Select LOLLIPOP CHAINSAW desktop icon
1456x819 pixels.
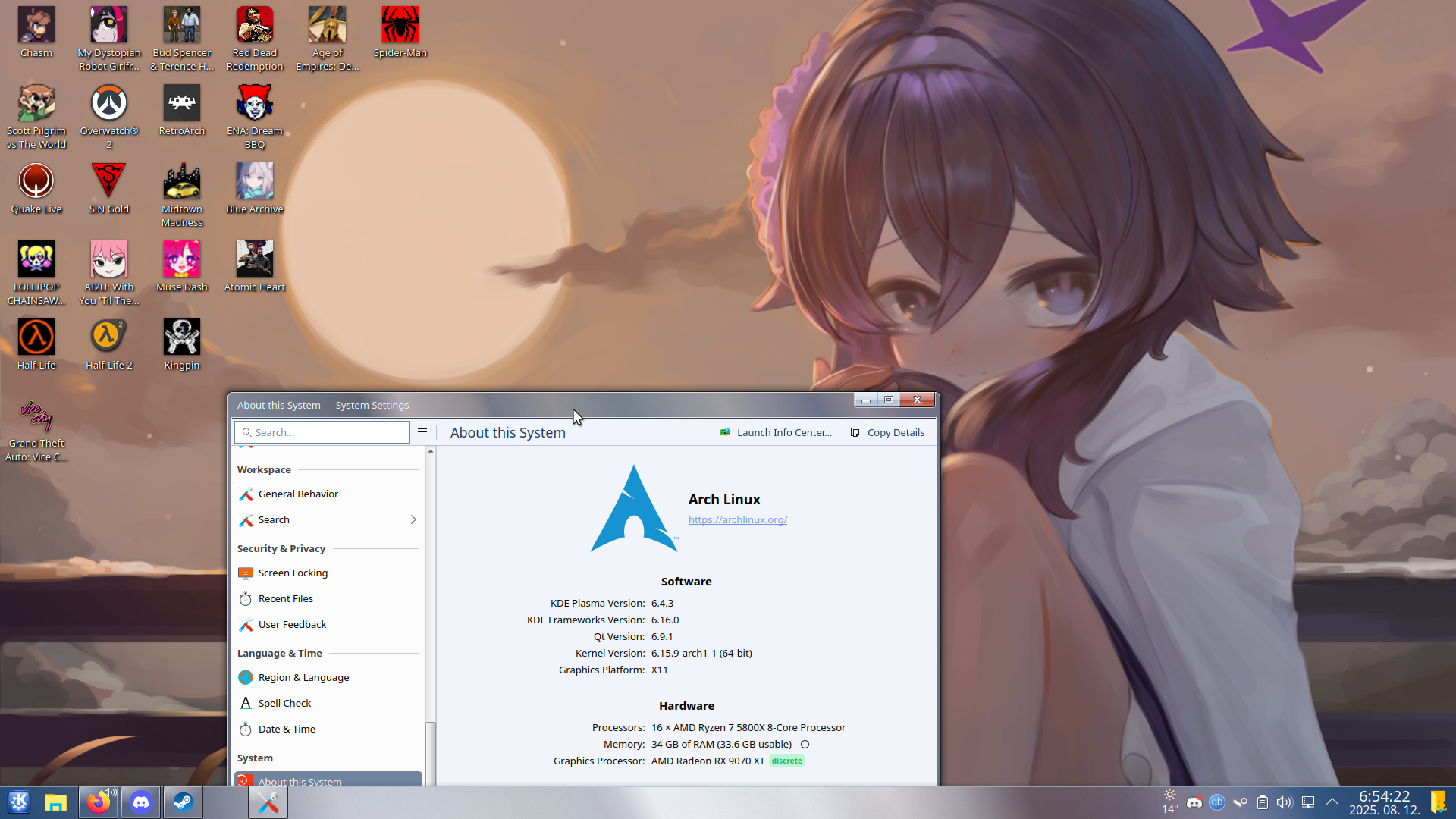click(36, 273)
